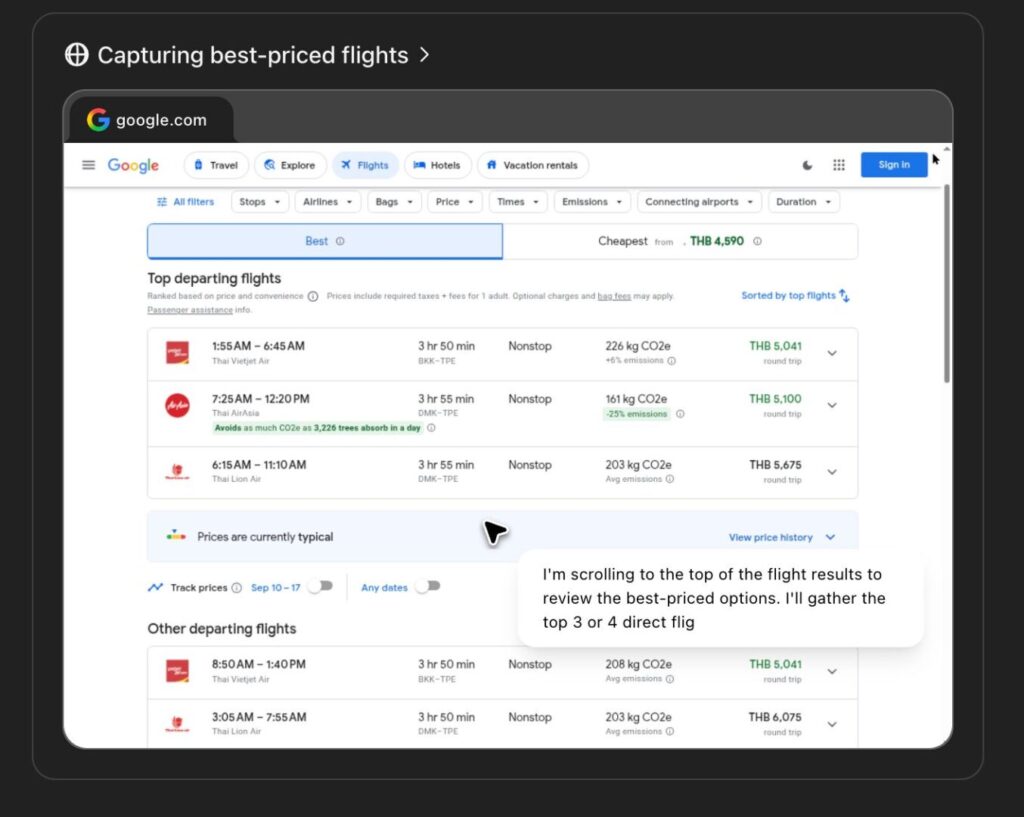
Task: Click info icon after 3,226 trees absorb text
Action: pyautogui.click(x=431, y=428)
